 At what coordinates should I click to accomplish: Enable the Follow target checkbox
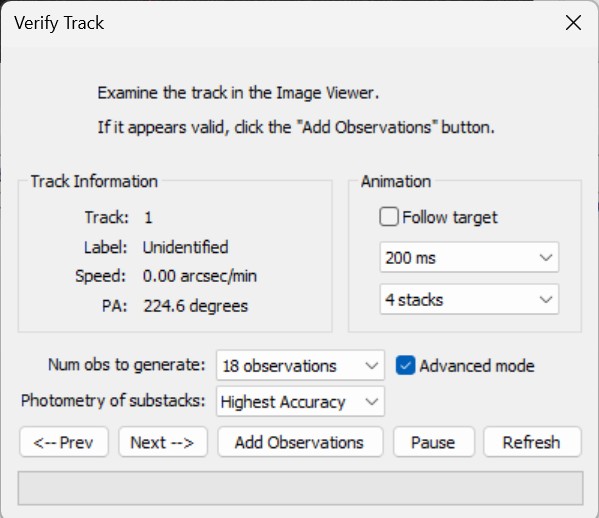coord(389,217)
